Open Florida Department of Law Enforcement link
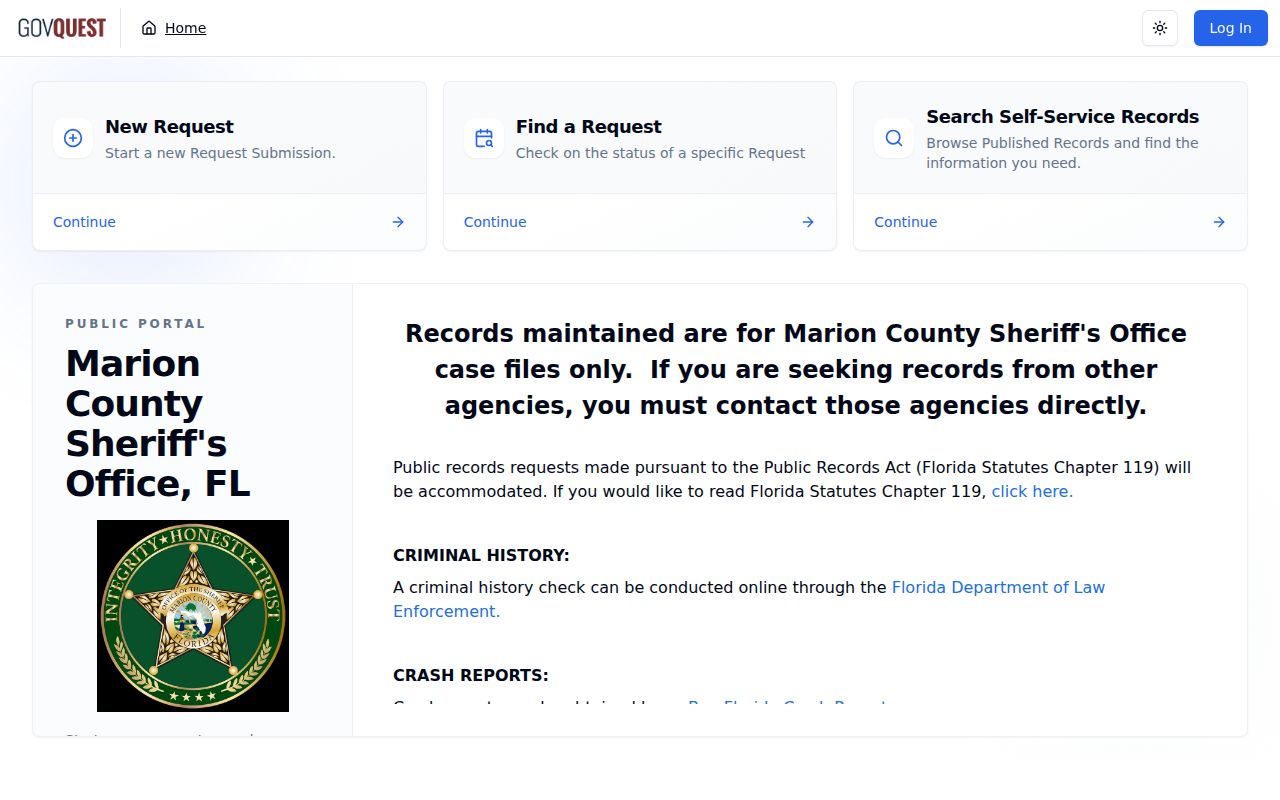The height and width of the screenshot is (800, 1280). 749,599
